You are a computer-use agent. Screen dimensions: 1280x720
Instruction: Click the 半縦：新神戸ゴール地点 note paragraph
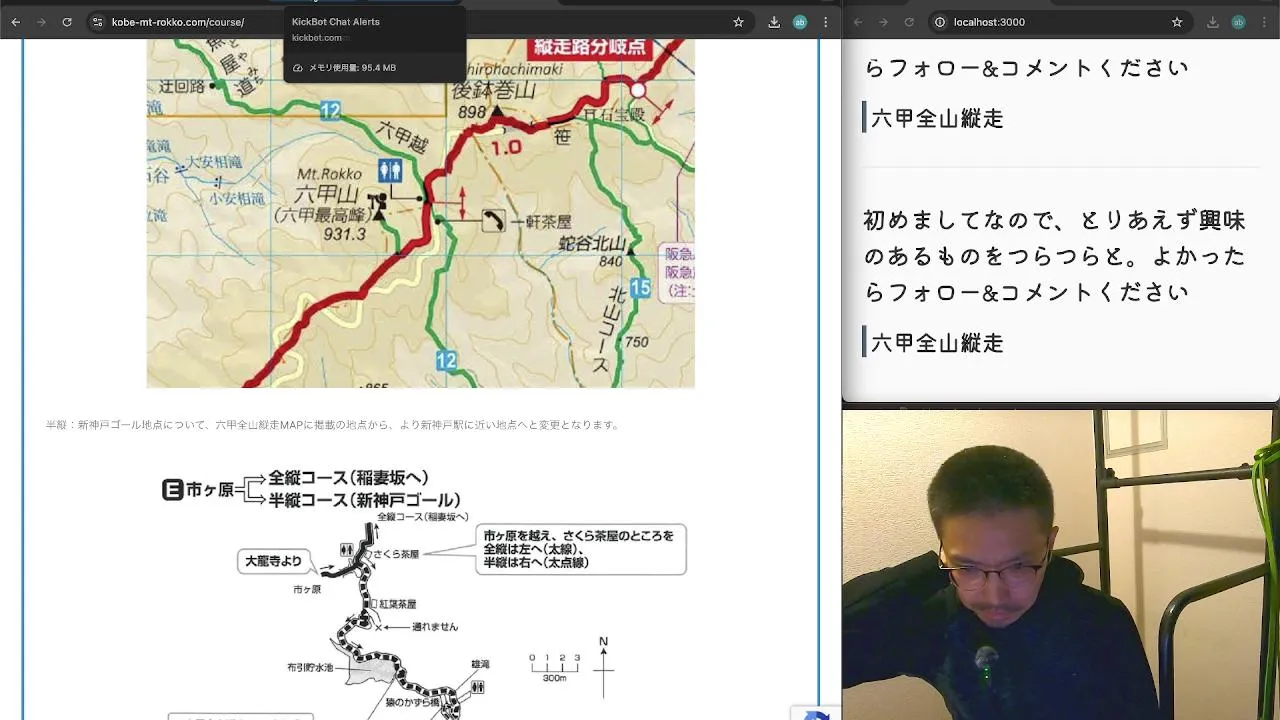click(333, 425)
